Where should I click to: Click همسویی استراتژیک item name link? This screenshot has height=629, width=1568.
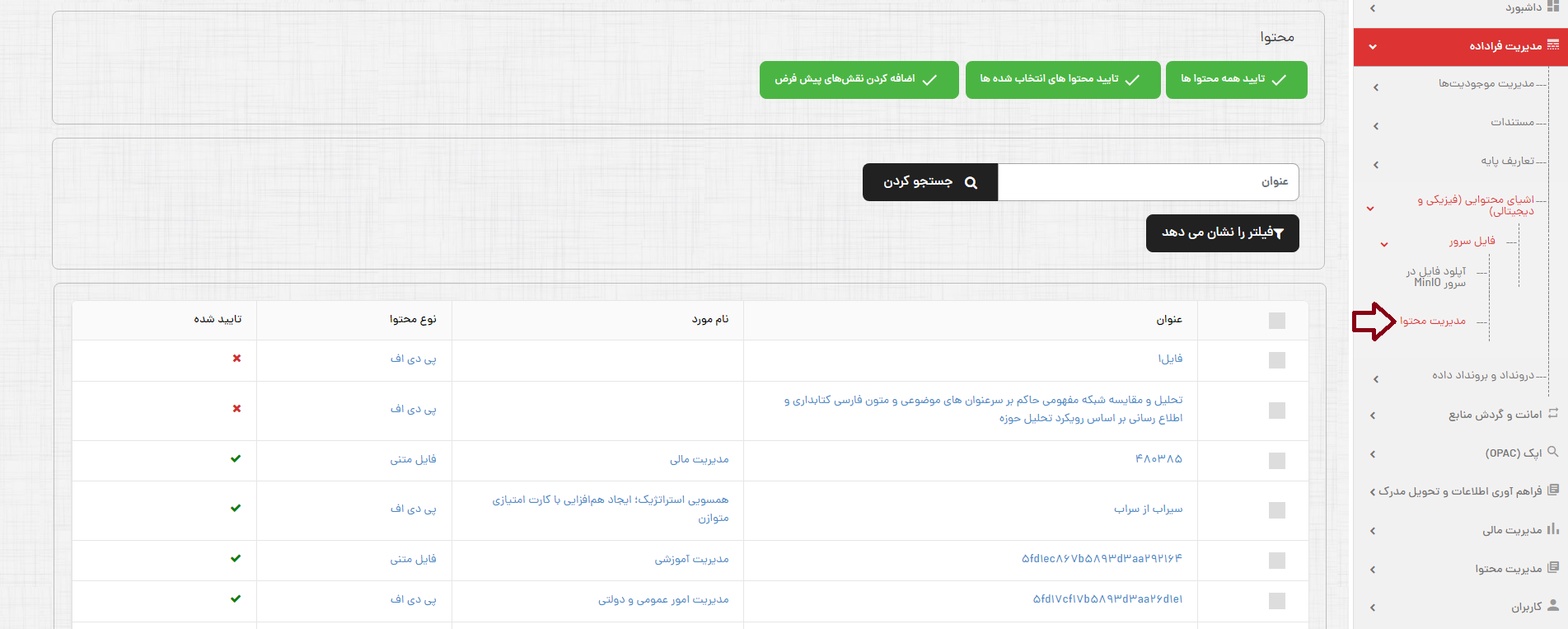(611, 509)
